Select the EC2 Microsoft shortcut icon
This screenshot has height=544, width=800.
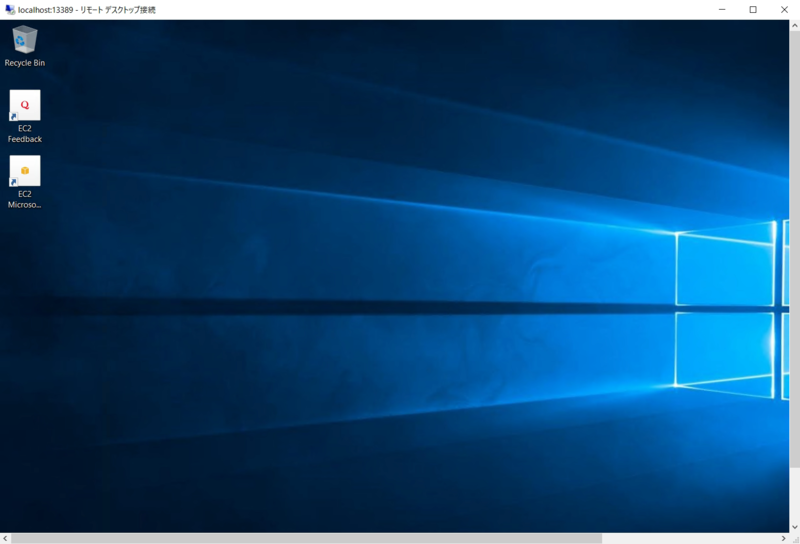[24, 171]
